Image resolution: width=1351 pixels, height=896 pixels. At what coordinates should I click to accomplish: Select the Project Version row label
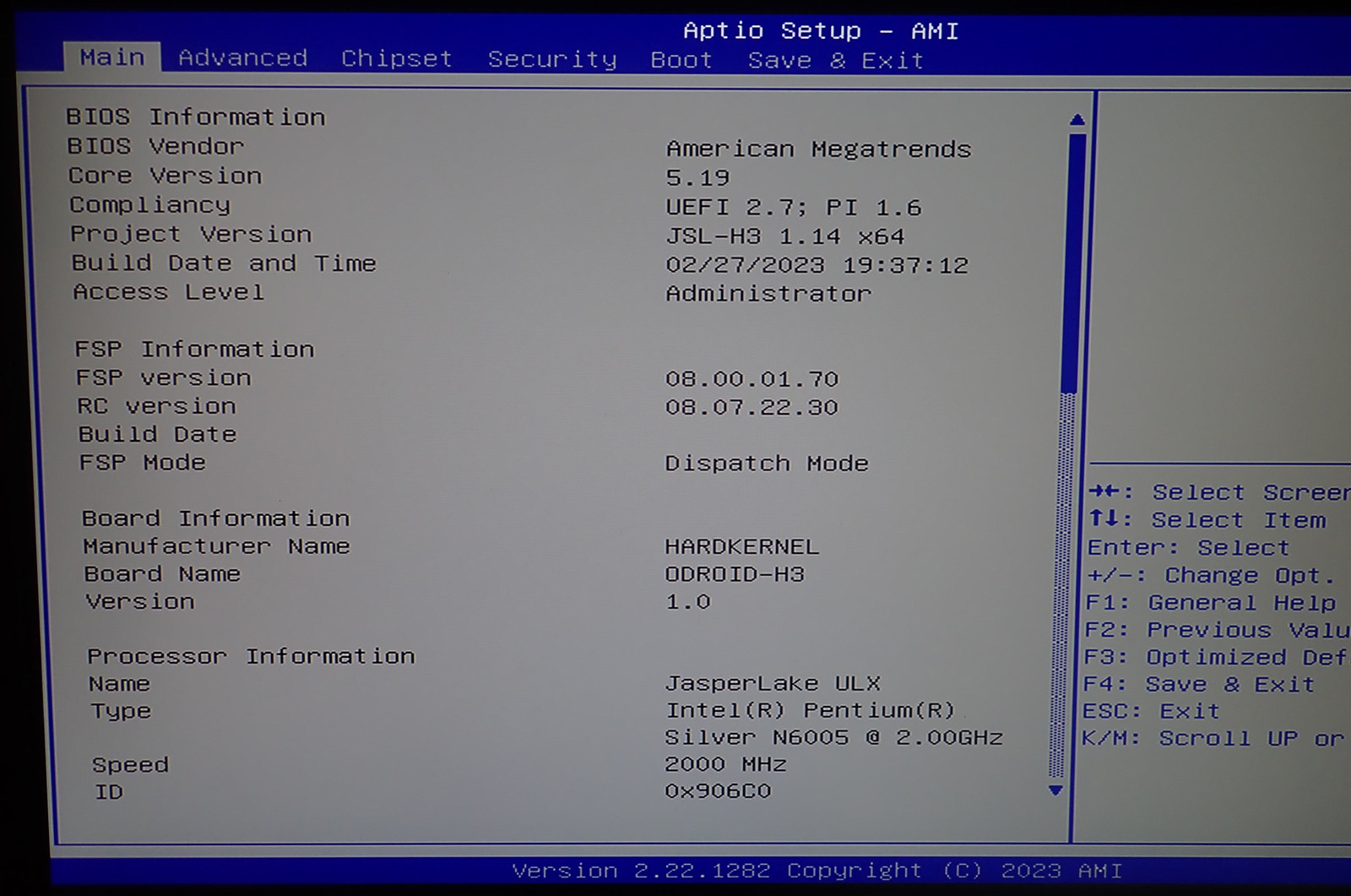pyautogui.click(x=191, y=234)
